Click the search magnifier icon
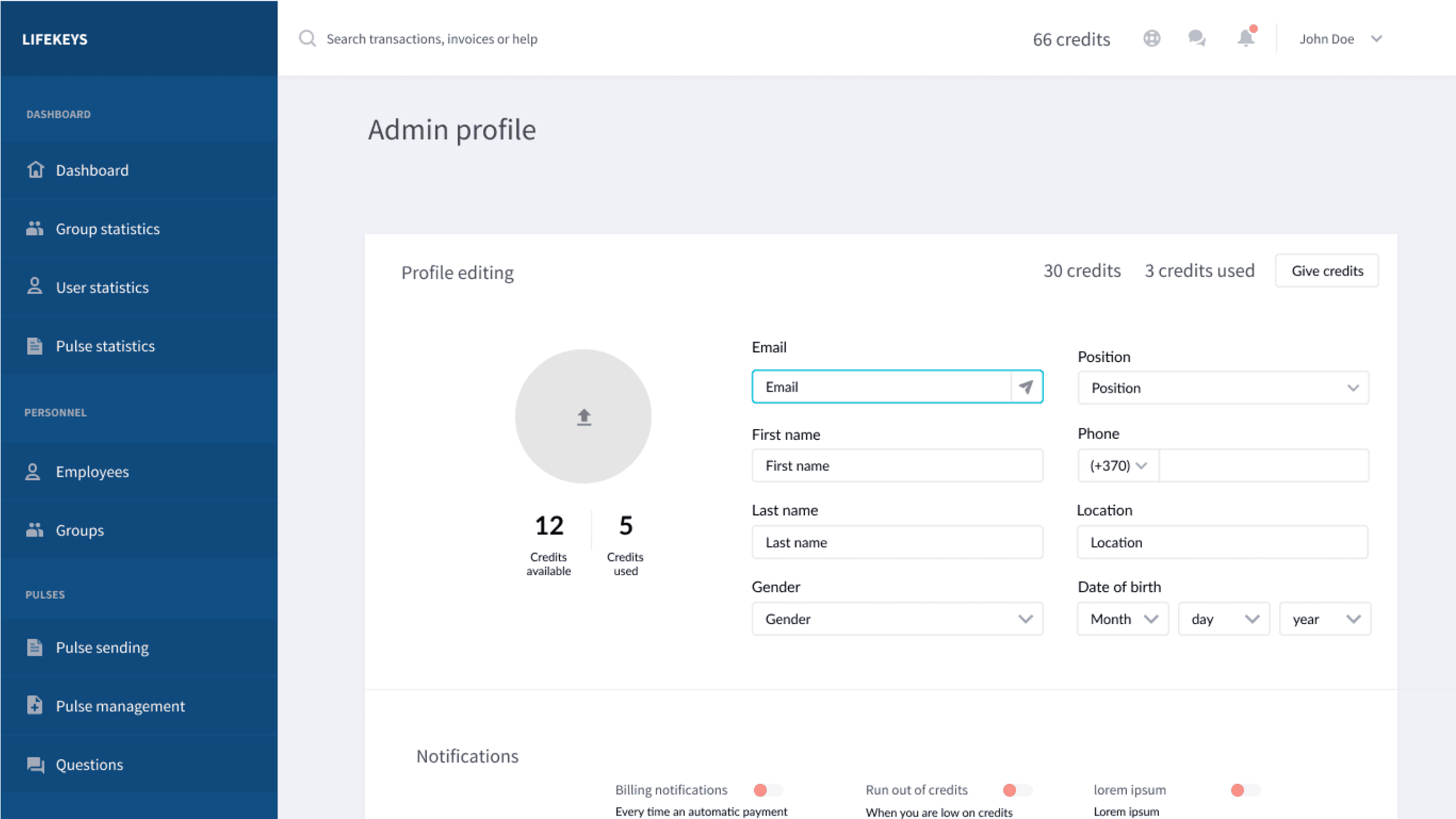 click(x=308, y=39)
